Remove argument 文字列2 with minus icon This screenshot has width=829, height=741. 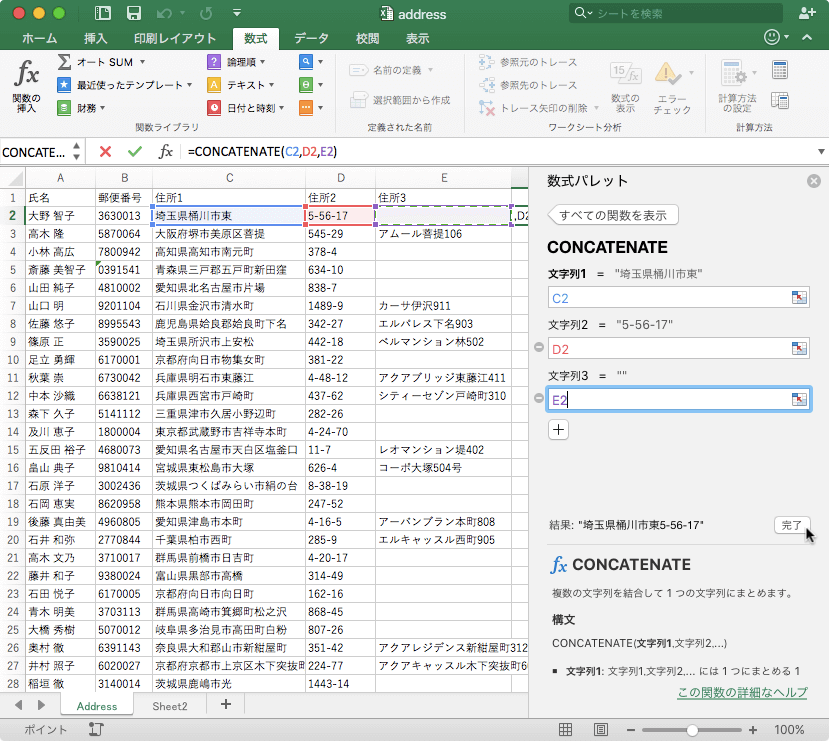[539, 348]
